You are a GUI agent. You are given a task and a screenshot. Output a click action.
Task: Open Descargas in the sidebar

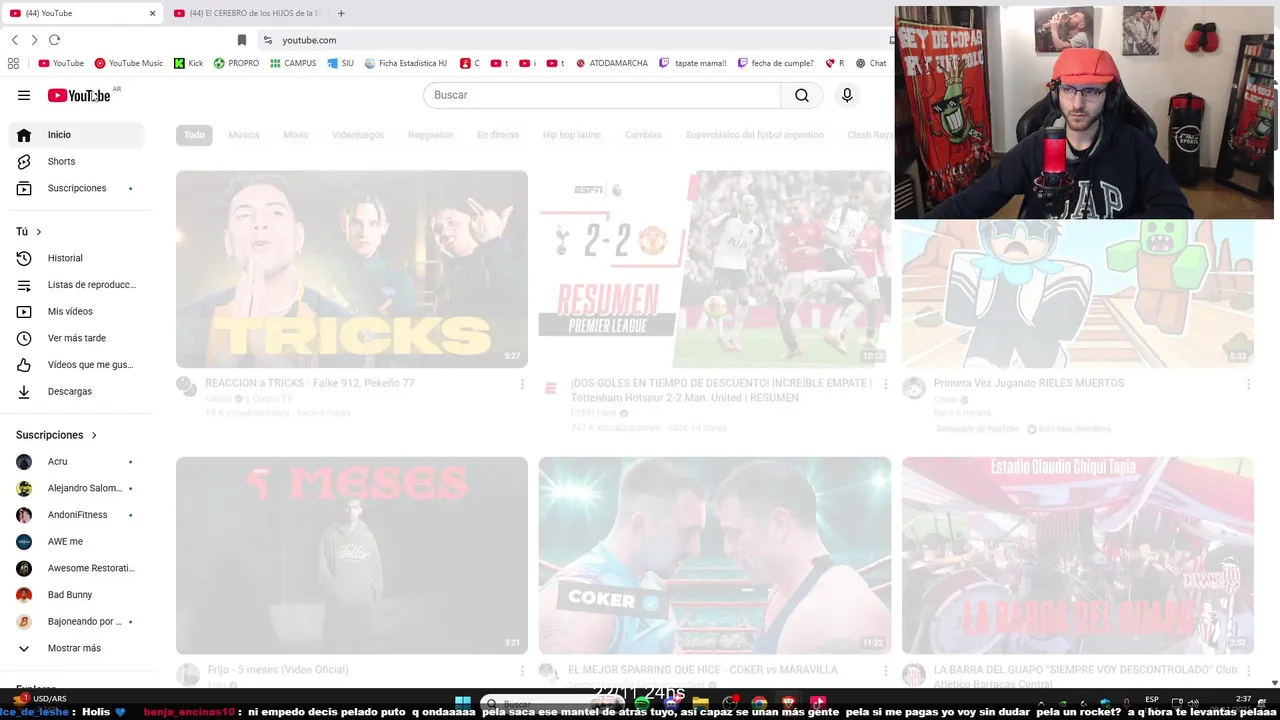[76, 391]
